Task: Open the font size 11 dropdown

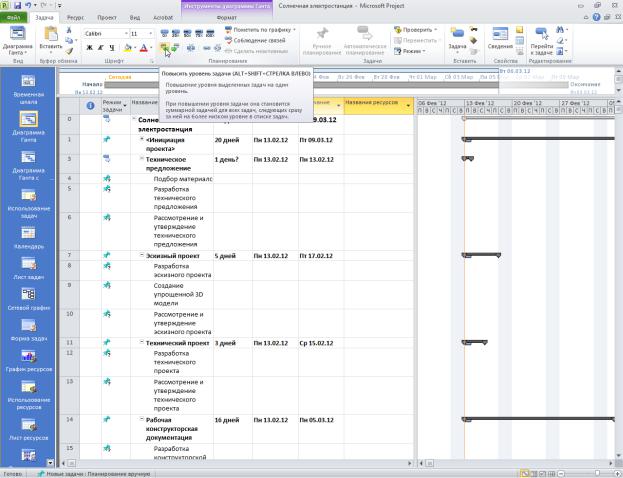Action: click(151, 34)
